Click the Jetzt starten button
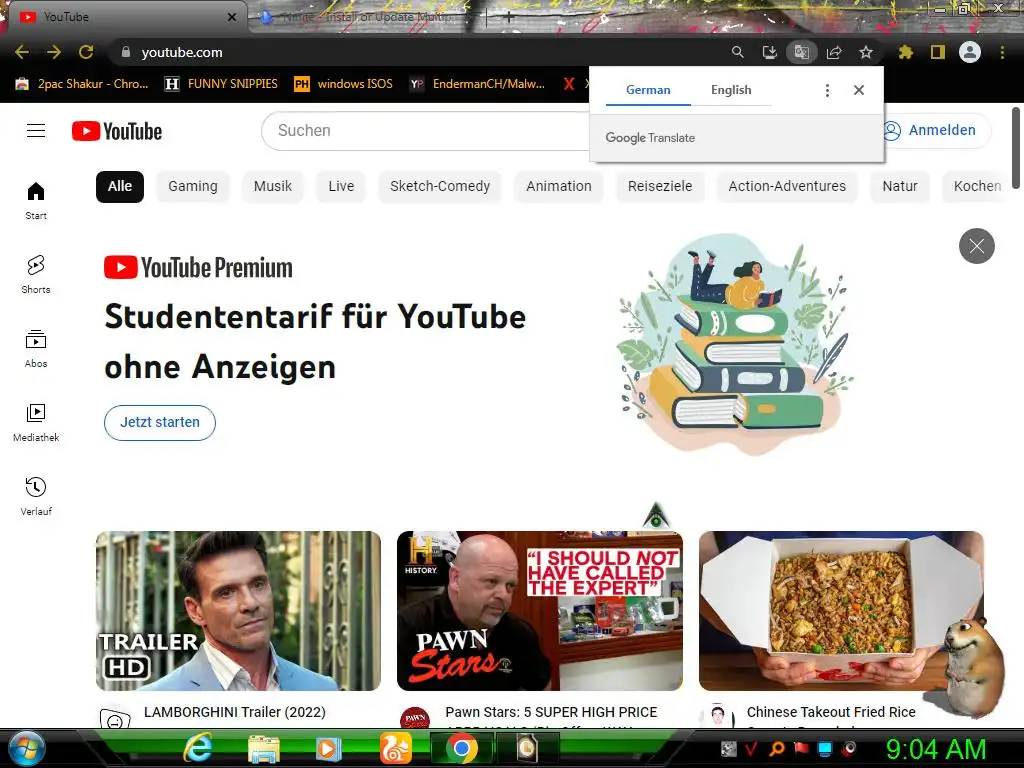 point(160,423)
